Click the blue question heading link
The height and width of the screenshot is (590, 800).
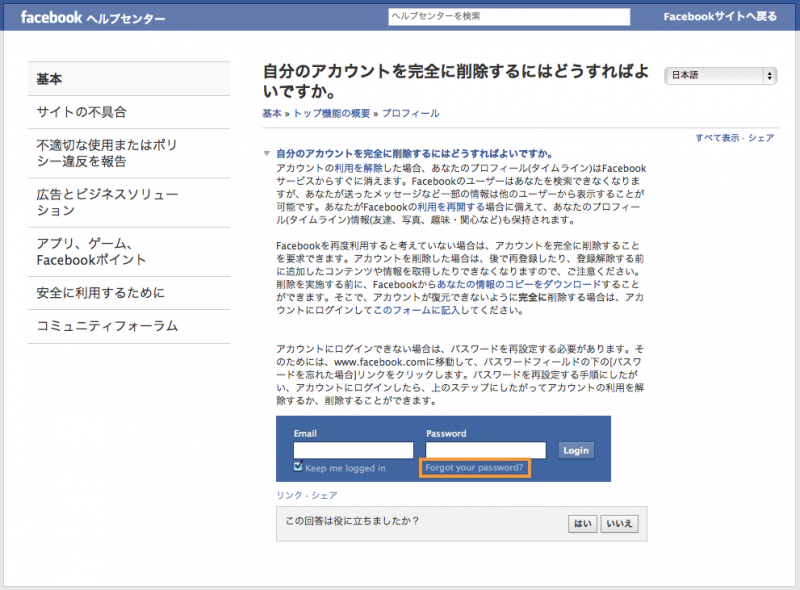click(x=414, y=154)
